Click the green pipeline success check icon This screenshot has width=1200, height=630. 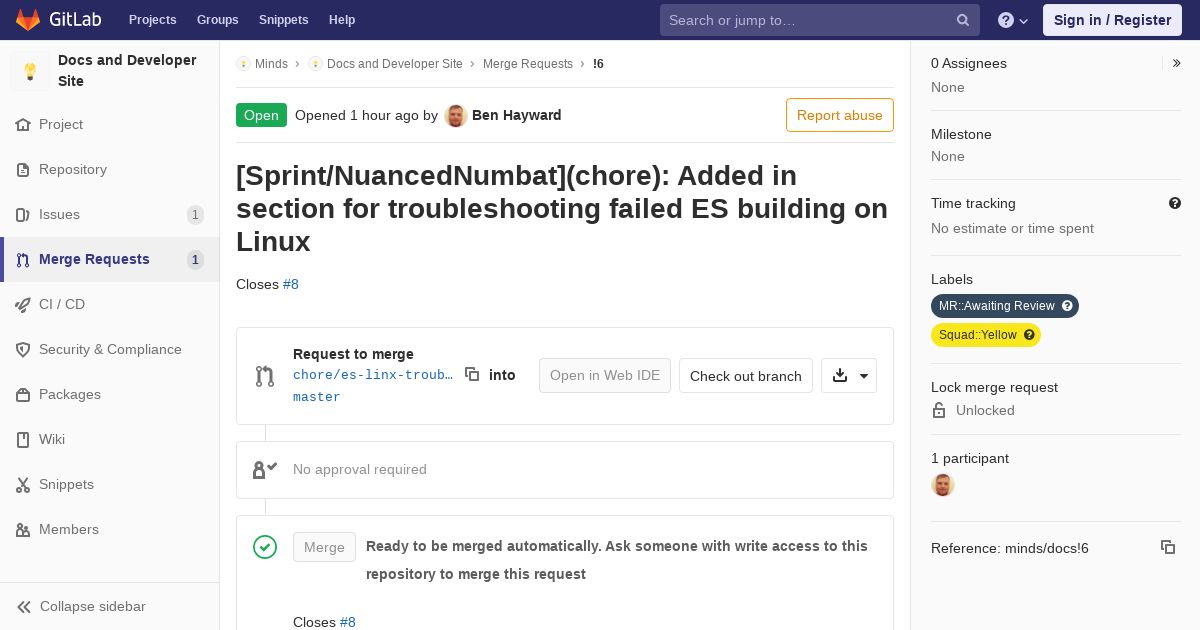click(265, 546)
